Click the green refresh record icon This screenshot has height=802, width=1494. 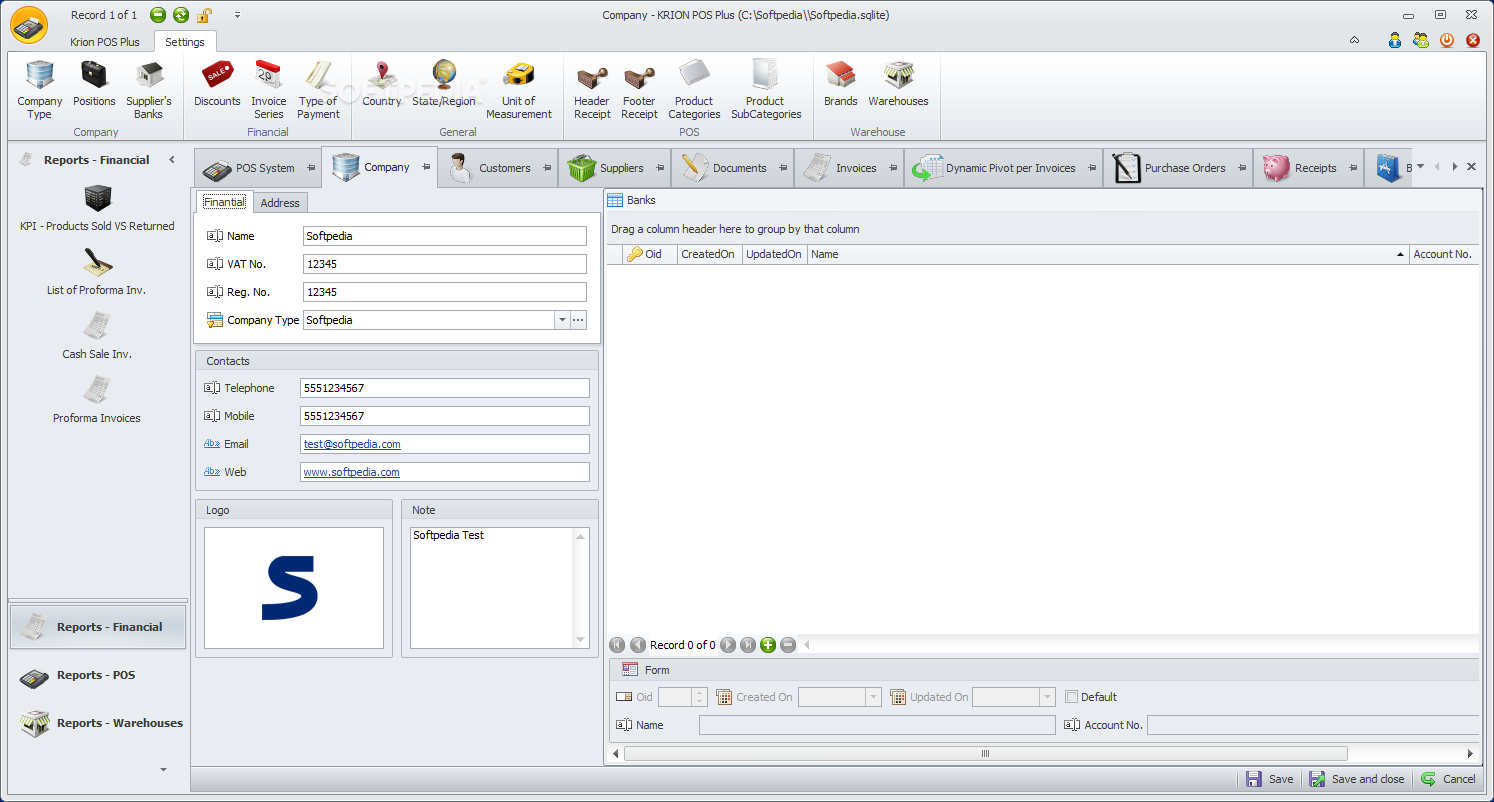181,15
